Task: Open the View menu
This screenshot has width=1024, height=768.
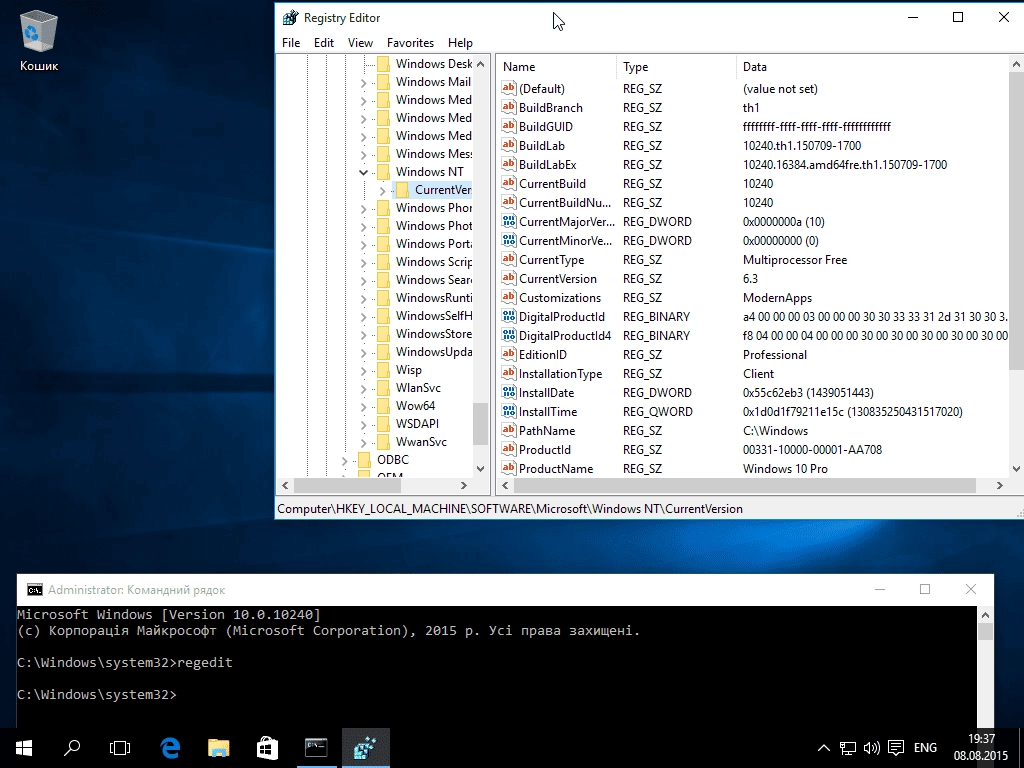Action: (x=360, y=42)
